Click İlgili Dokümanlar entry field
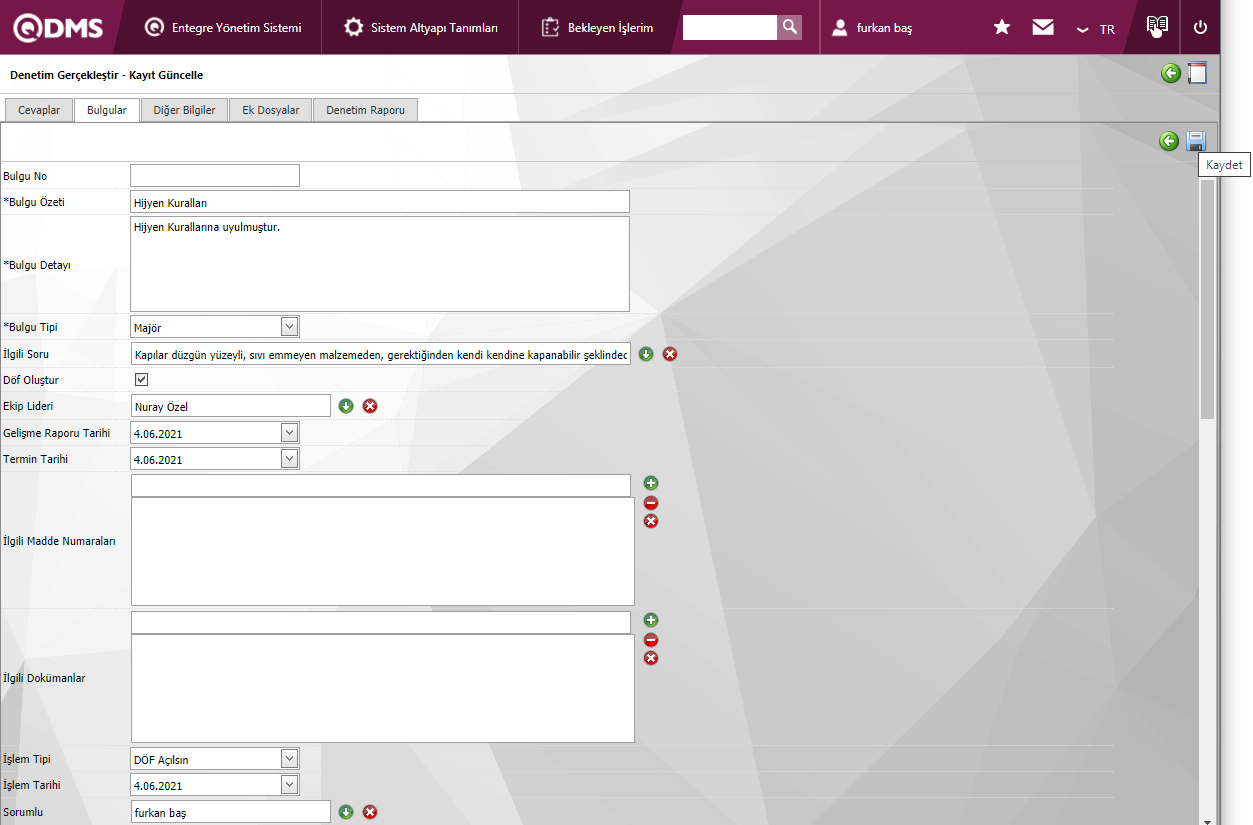 (x=381, y=622)
